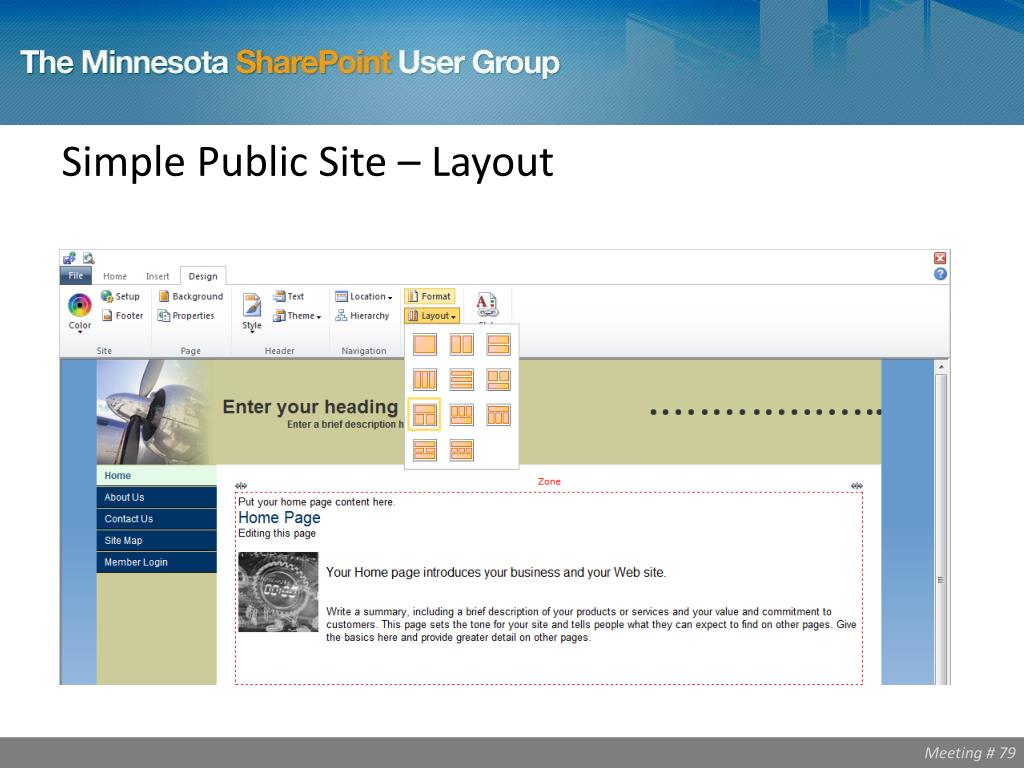Open the Color picker in Site group
Screen dimensions: 1024x768
(80, 312)
